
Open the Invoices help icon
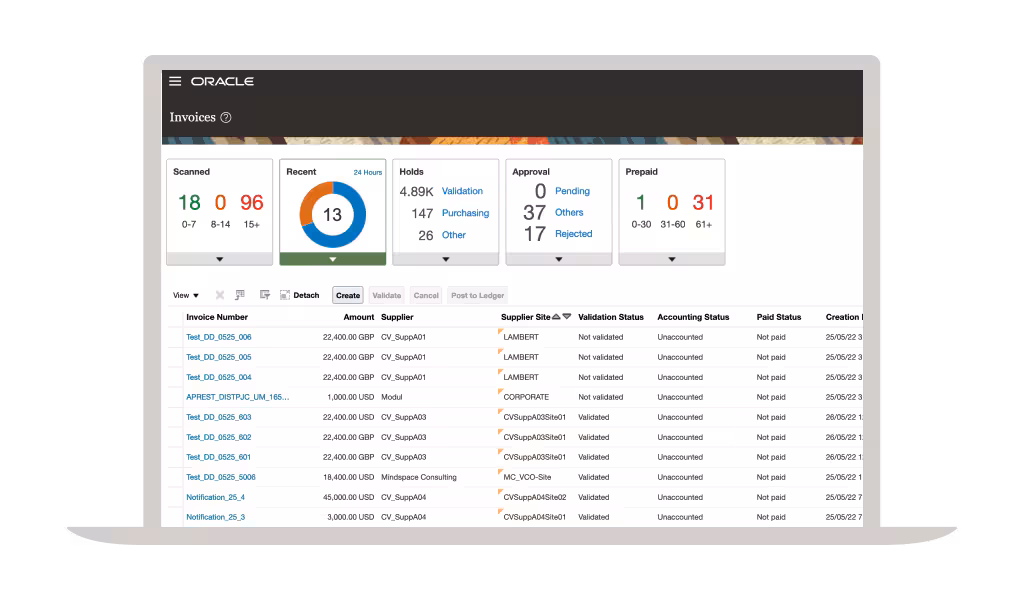pos(226,118)
